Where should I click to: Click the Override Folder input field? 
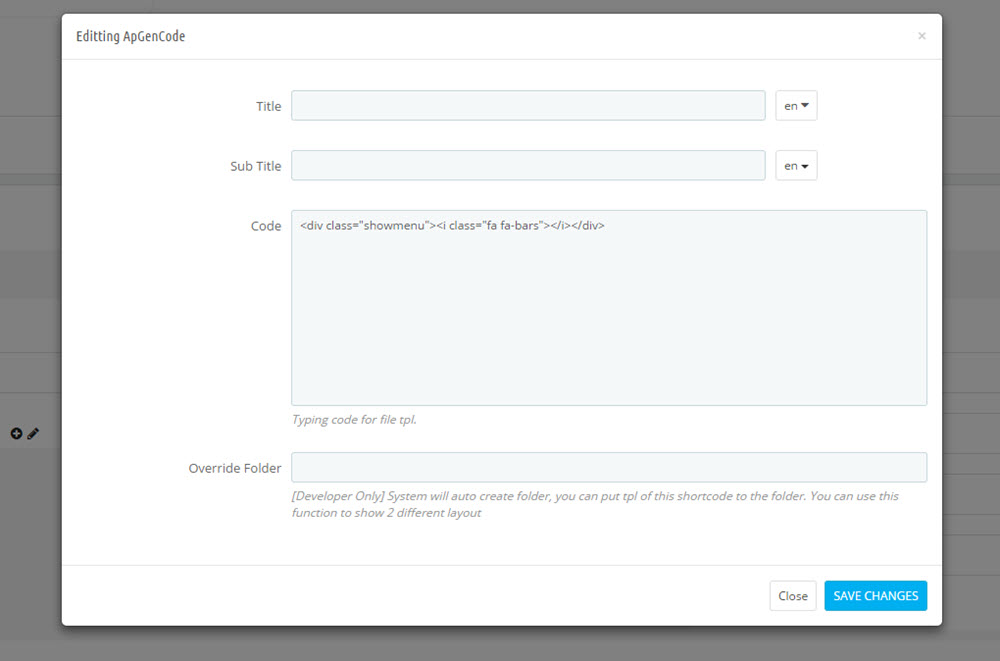point(609,467)
